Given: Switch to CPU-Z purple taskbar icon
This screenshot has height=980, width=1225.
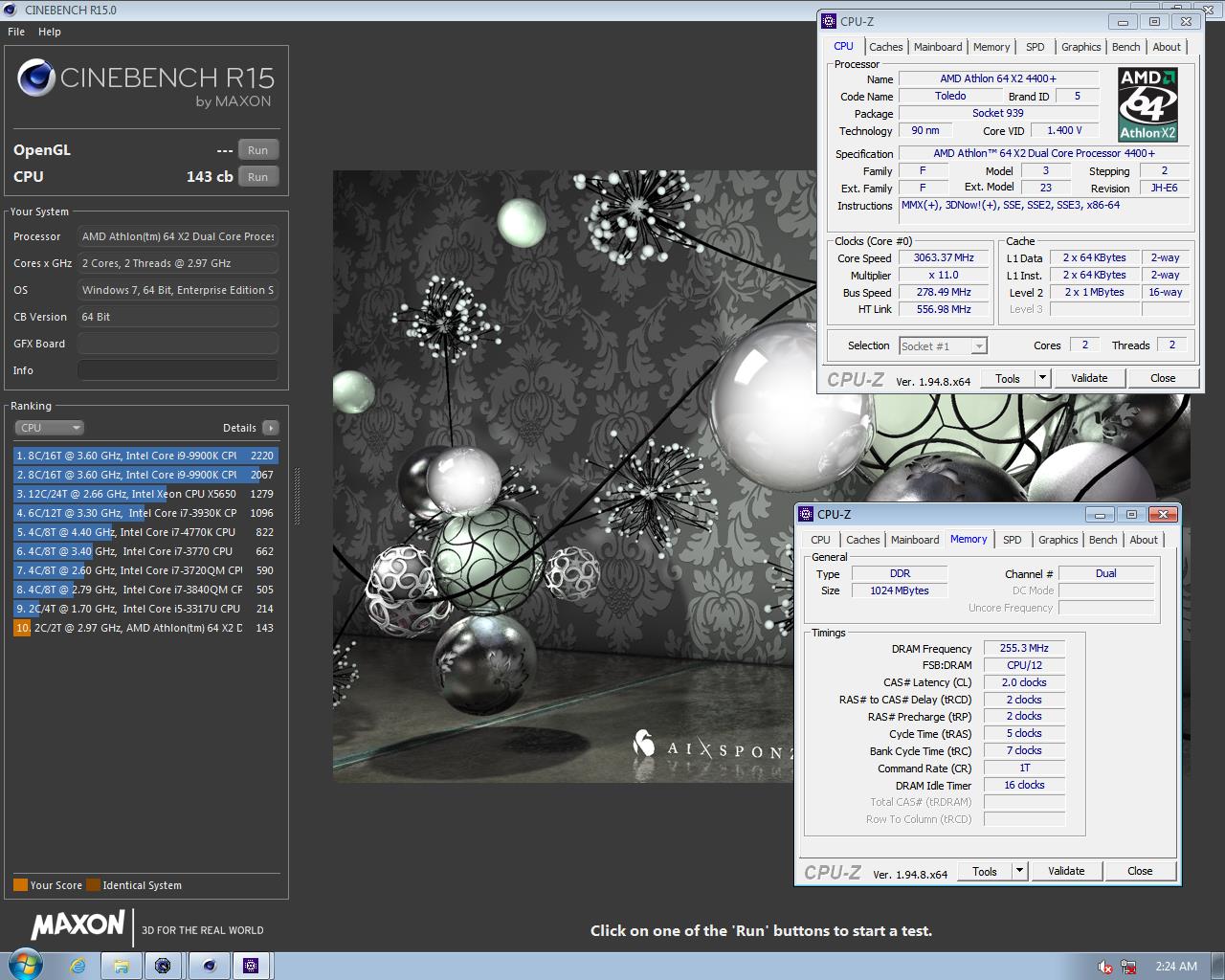Looking at the screenshot, I should pos(251,966).
